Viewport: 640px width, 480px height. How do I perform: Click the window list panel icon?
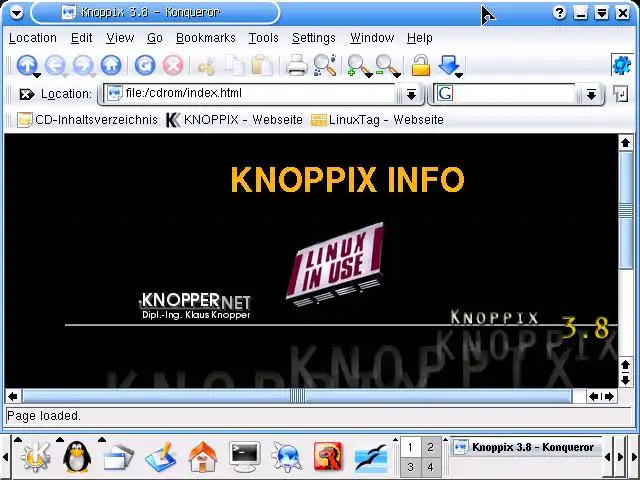click(118, 458)
